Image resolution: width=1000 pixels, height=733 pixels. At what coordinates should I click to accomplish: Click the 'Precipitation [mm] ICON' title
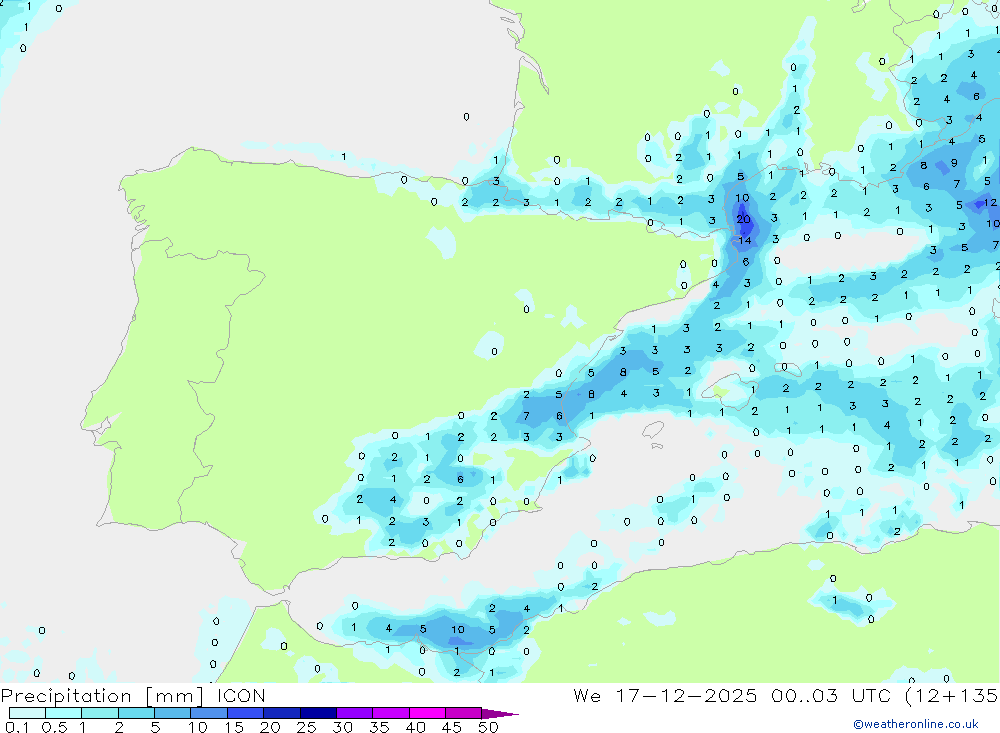pyautogui.click(x=133, y=696)
